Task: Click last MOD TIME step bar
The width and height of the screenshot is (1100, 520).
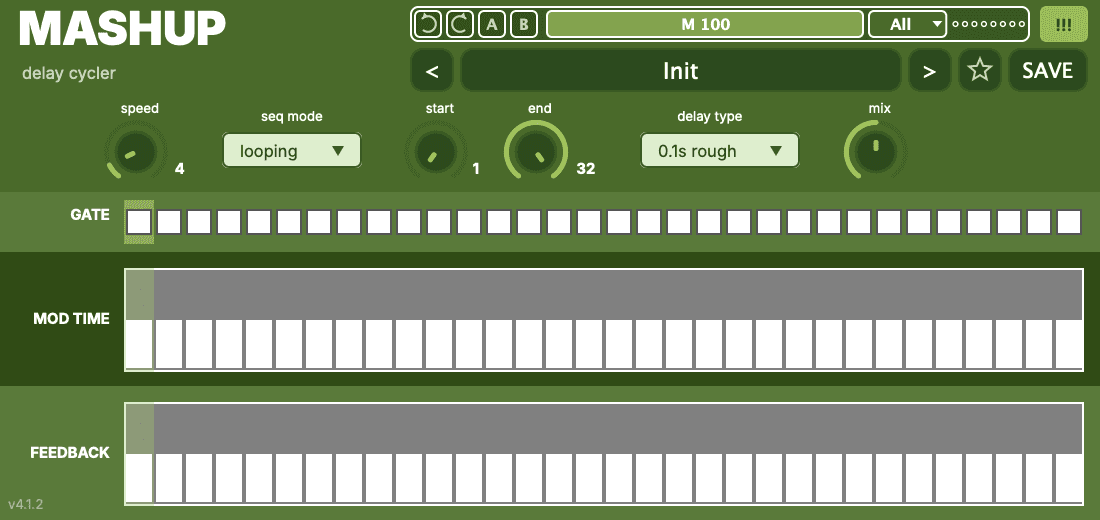Action: point(1068,319)
